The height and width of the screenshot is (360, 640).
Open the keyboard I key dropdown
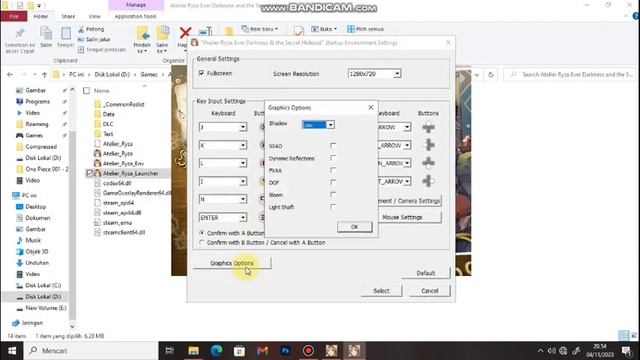243,181
